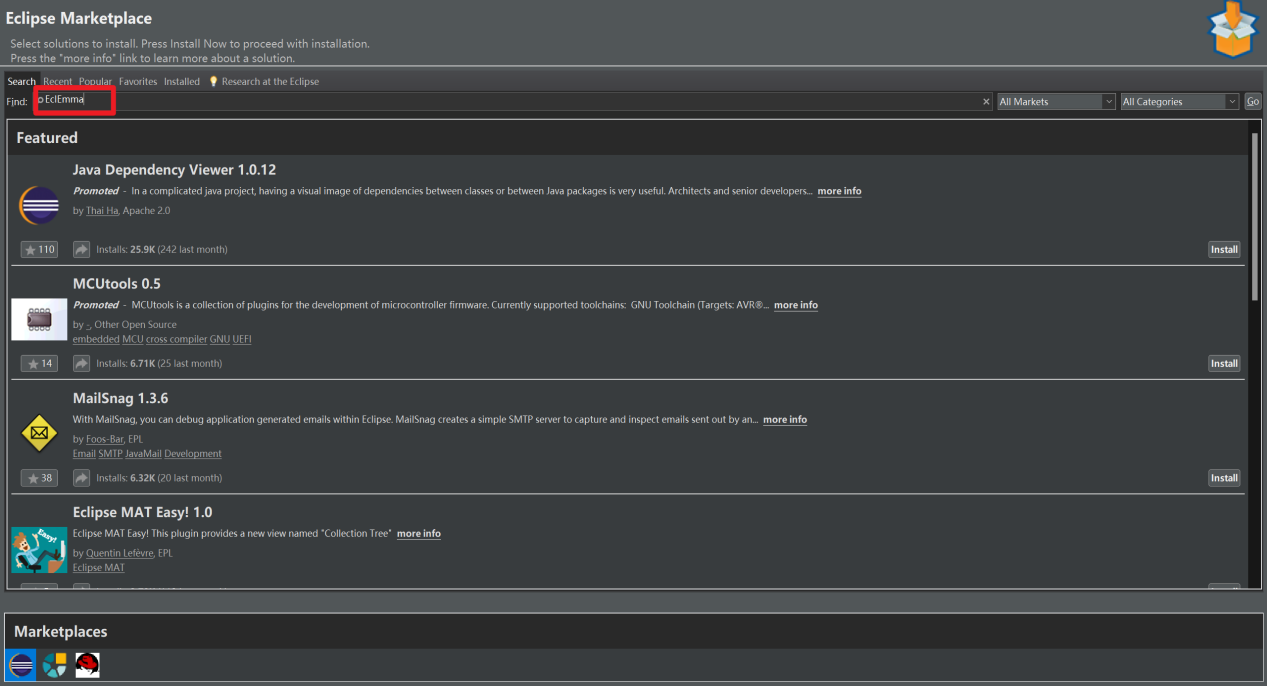The image size is (1267, 686).
Task: Star MailSnag (38 favorites)
Action: pos(39,478)
